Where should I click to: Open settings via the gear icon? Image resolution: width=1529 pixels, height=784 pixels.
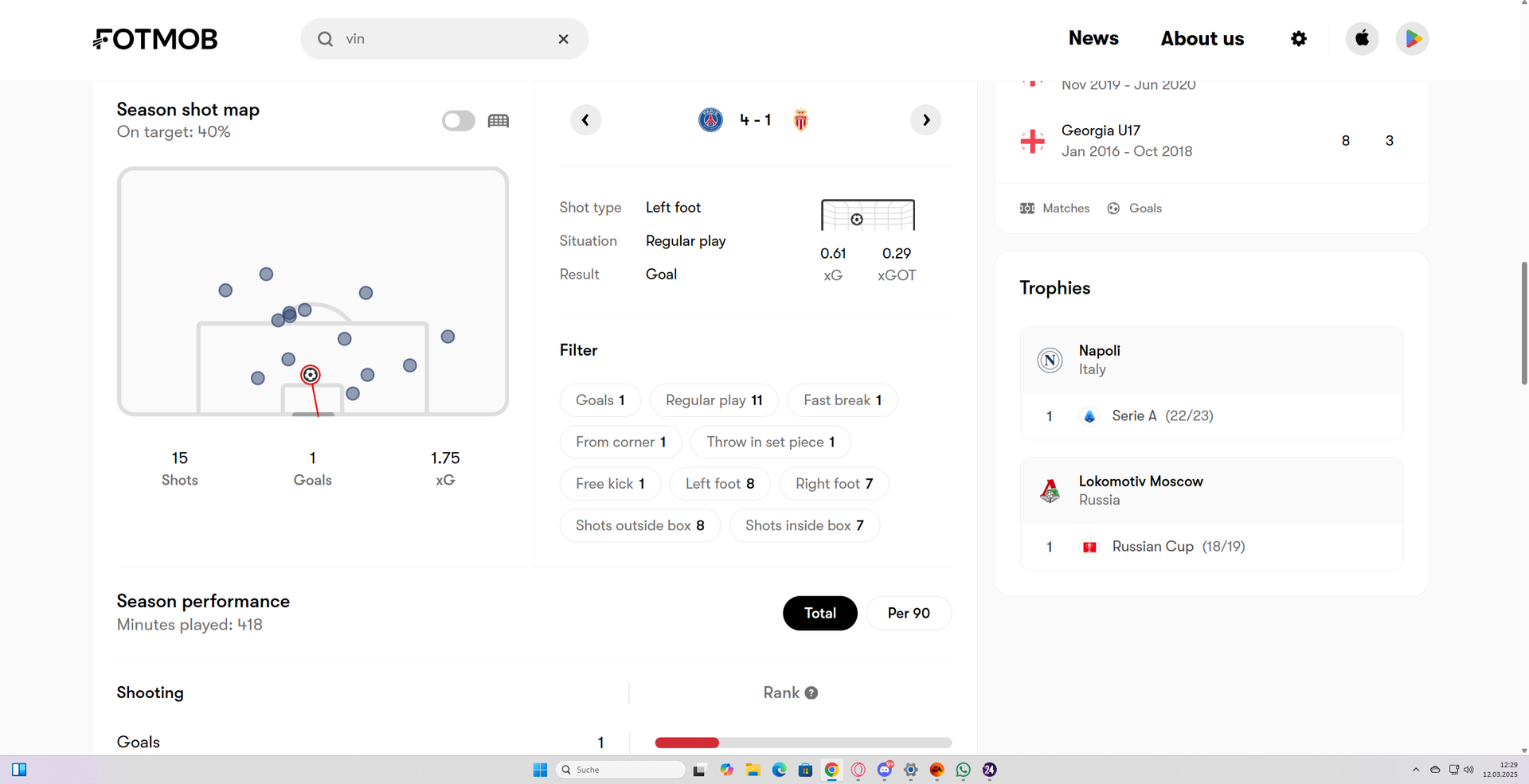[1298, 39]
